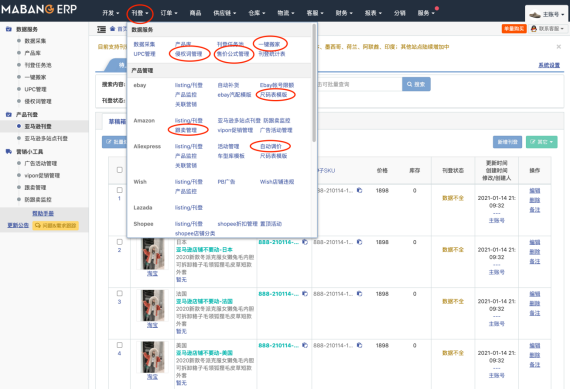Viewport: 571px width, 389px height.
Task: Toggle sidebar collapse icon in breadcrumb bar
Action: click(x=102, y=29)
